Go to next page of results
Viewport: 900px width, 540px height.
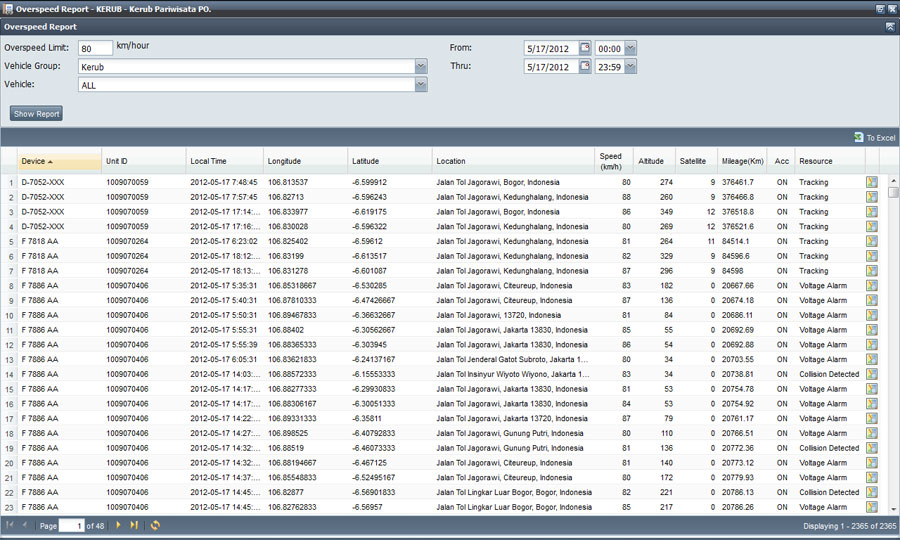(118, 525)
